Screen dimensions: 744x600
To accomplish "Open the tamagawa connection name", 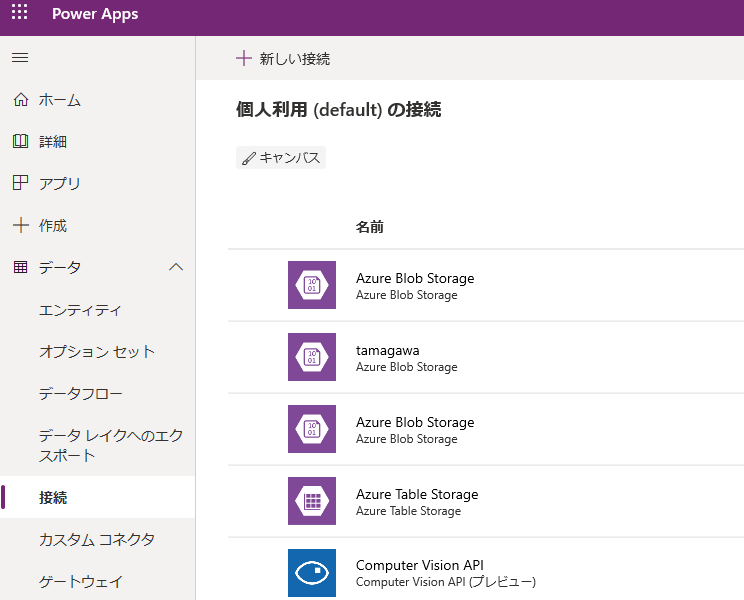I will (x=388, y=351).
